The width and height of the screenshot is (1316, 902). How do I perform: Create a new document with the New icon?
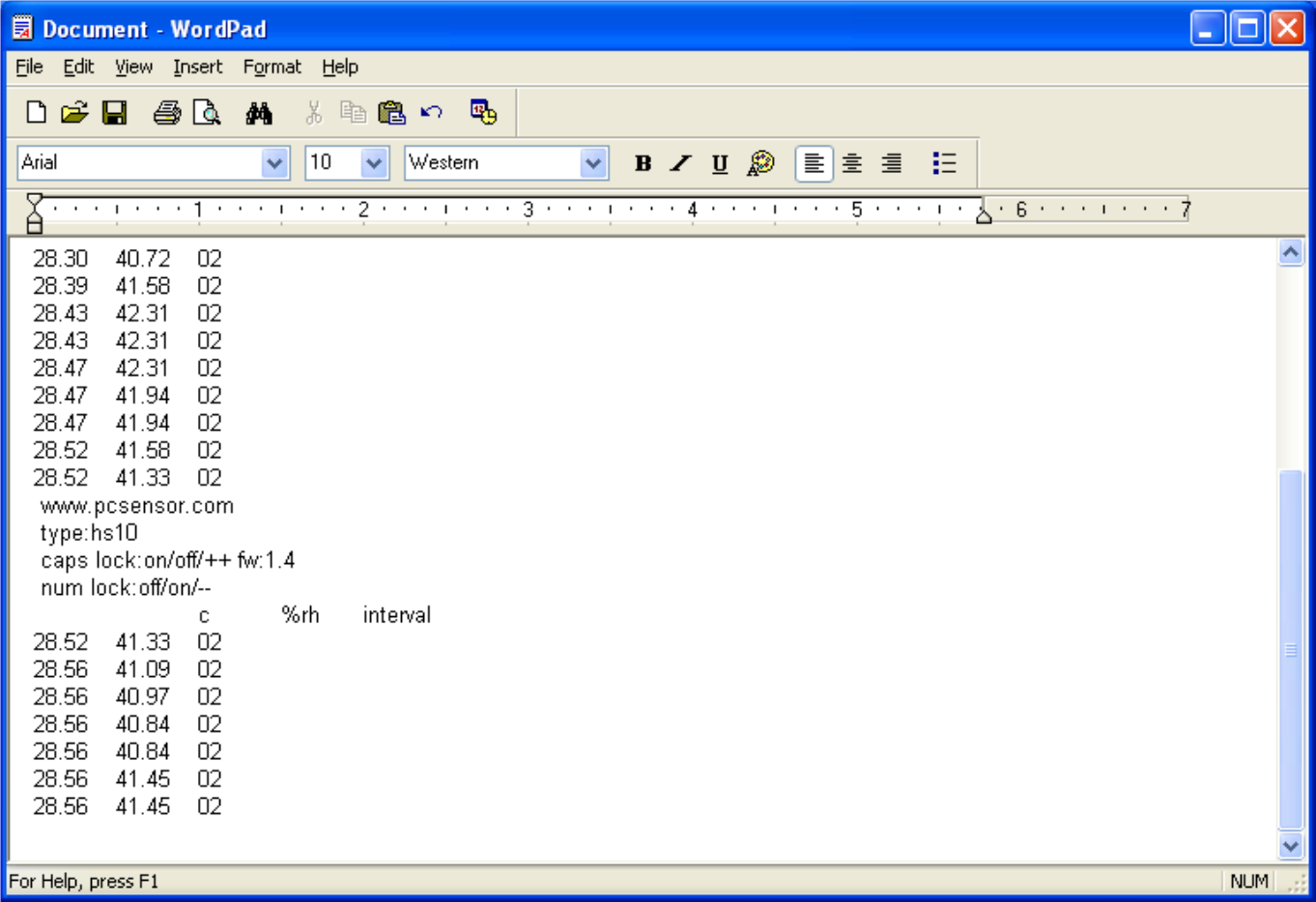coord(36,112)
